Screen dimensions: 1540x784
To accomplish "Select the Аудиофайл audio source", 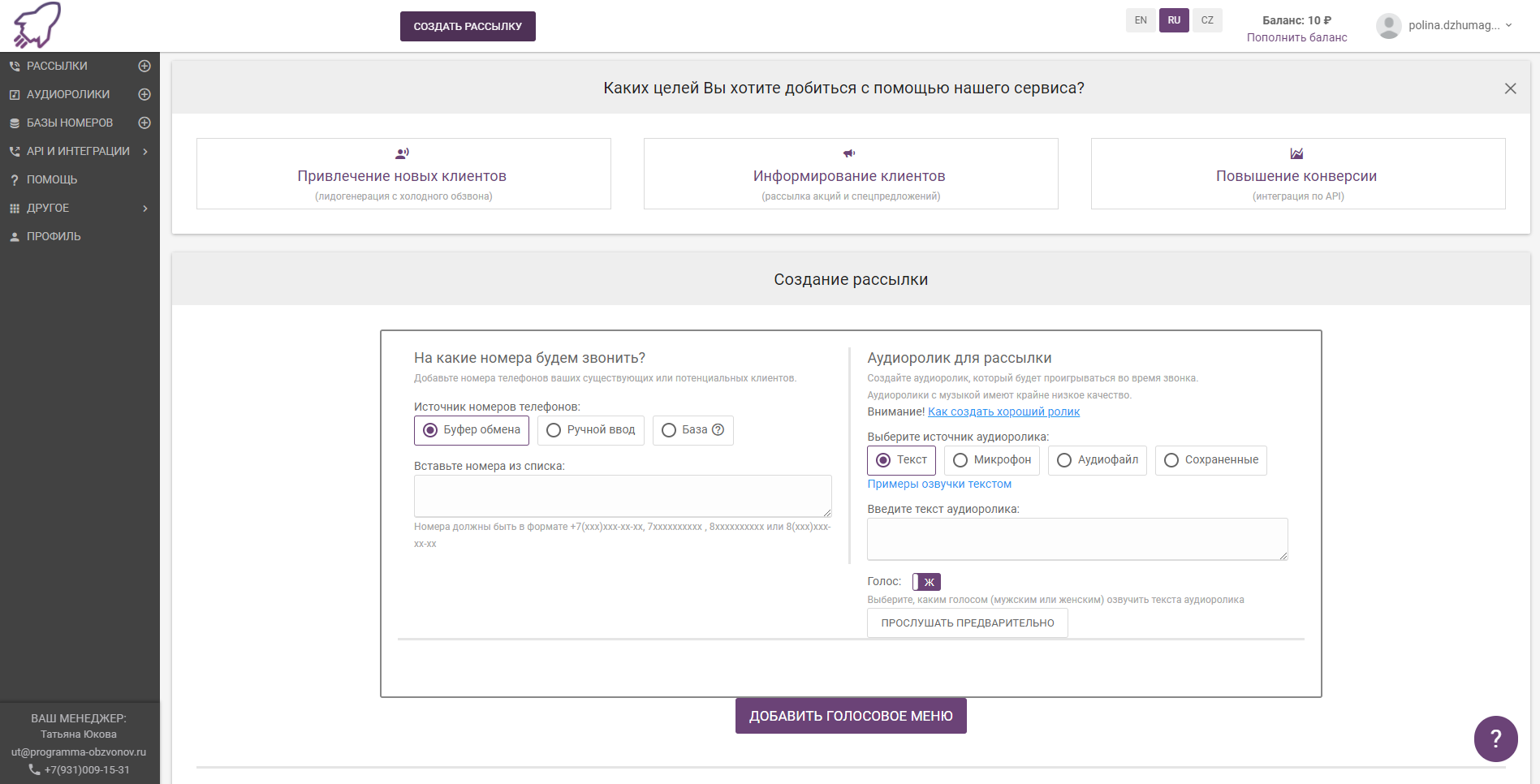I will pyautogui.click(x=1098, y=460).
